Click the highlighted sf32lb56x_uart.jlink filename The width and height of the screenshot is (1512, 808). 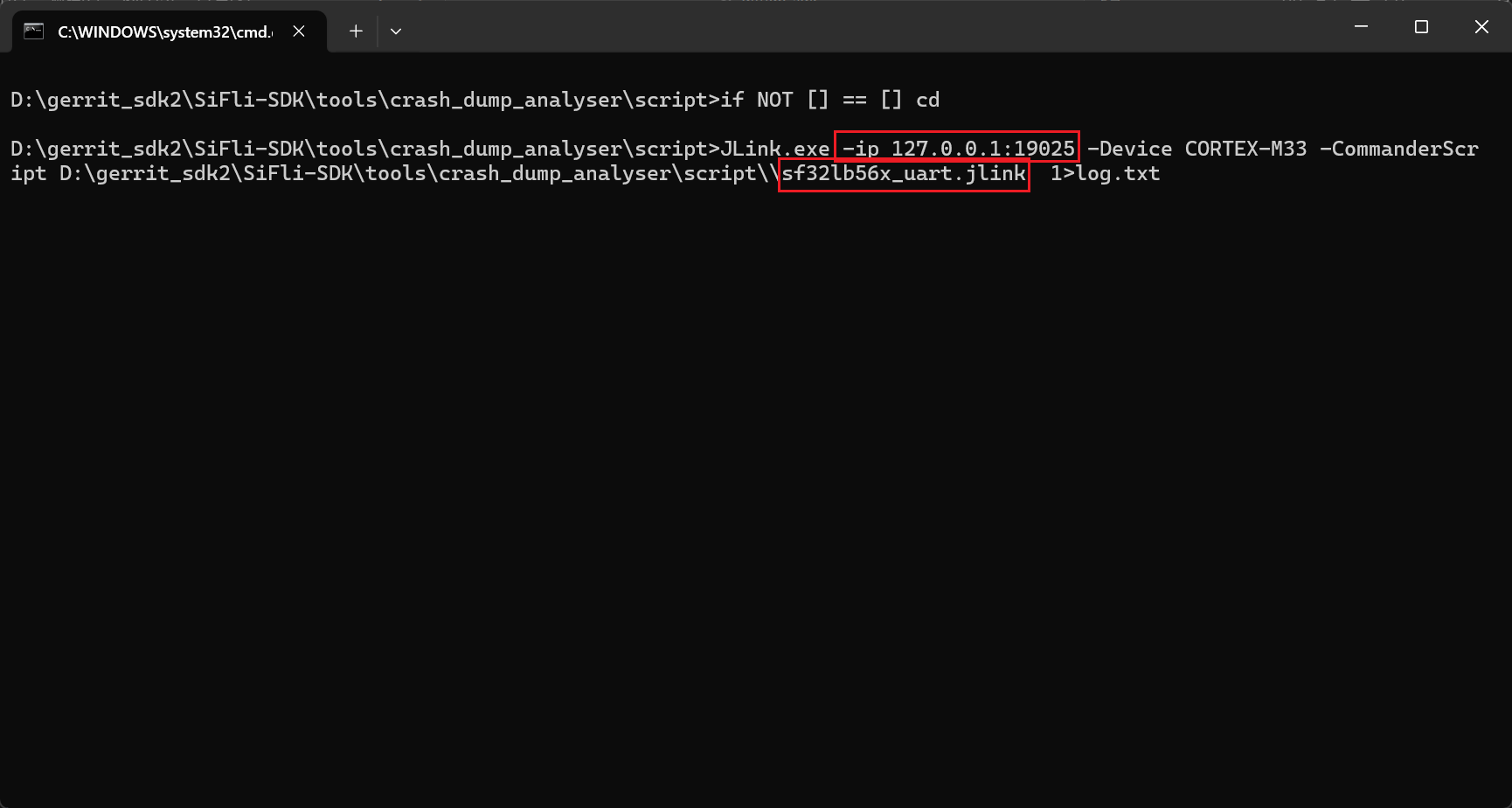[x=904, y=173]
